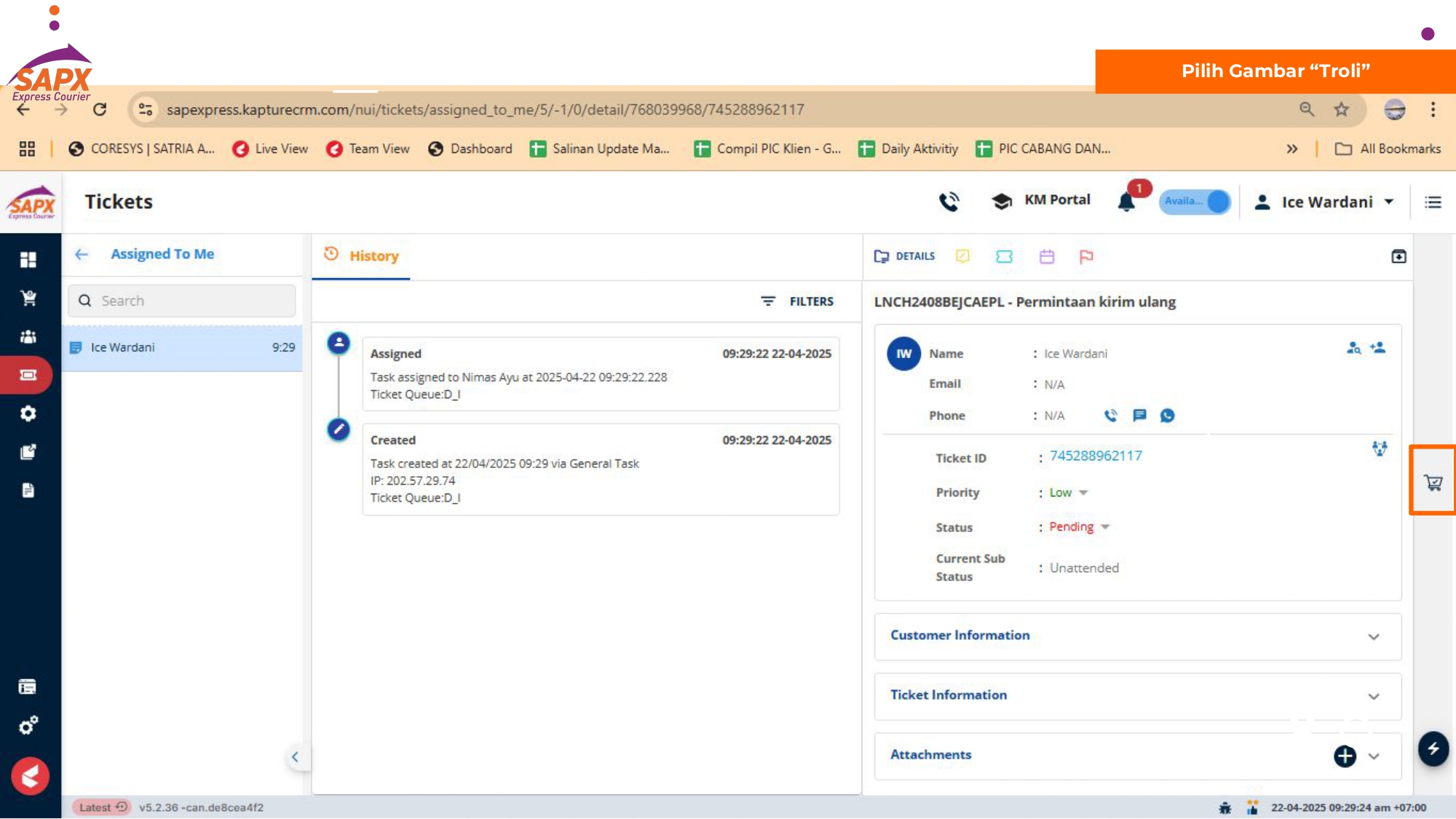Open the KM Portal menu item
The width and height of the screenshot is (1456, 819).
[1041, 200]
